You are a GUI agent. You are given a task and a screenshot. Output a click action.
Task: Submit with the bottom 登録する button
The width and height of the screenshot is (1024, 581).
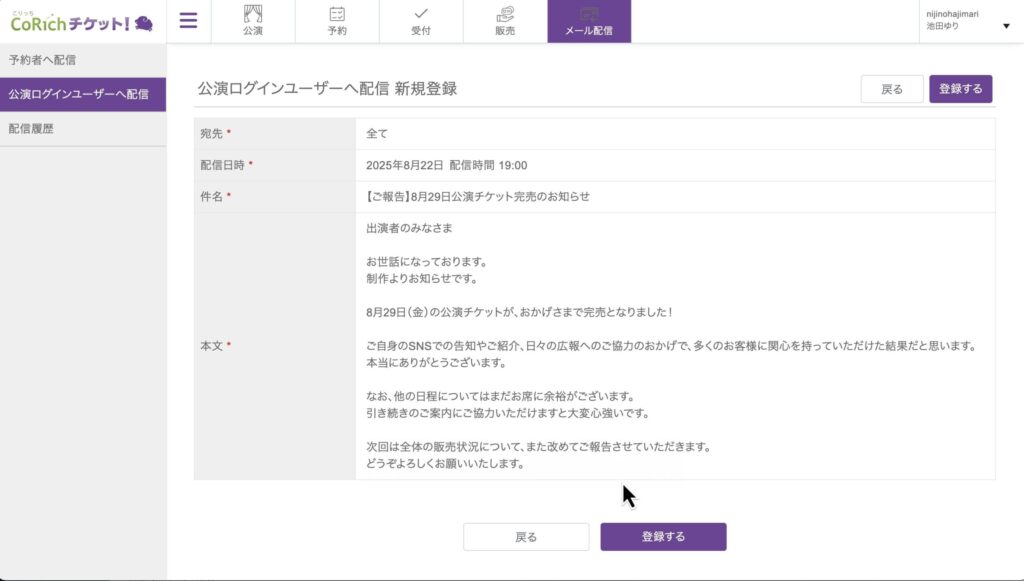(663, 537)
